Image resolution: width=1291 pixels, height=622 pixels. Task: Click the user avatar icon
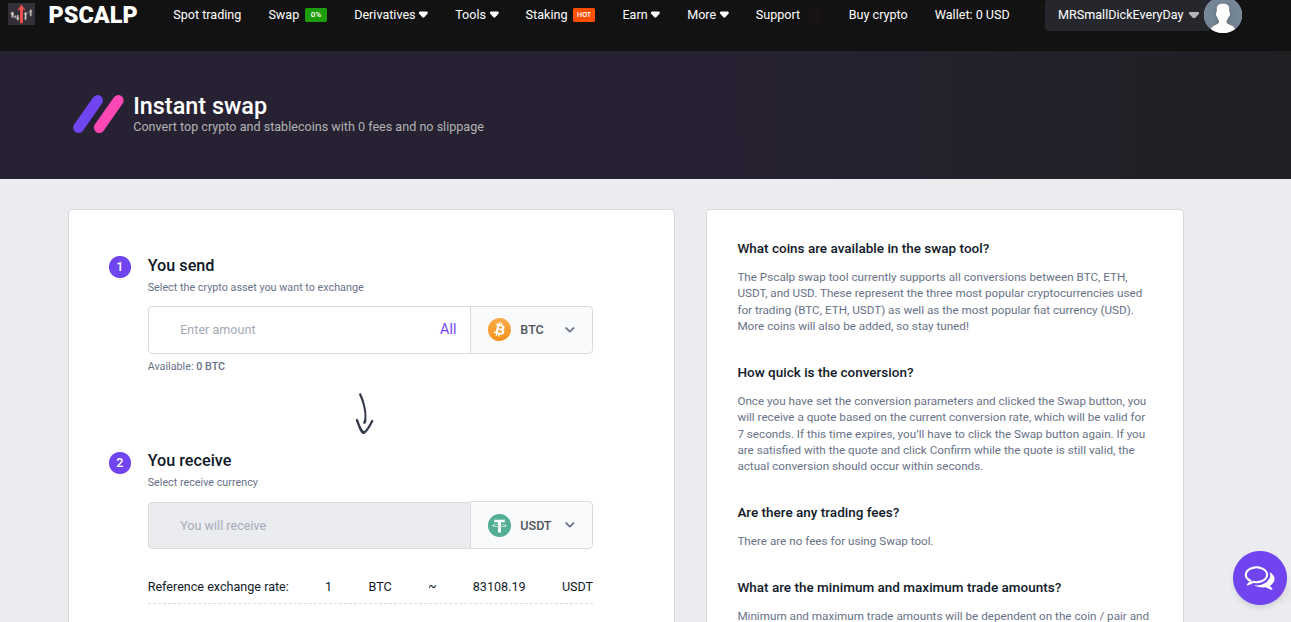1222,15
